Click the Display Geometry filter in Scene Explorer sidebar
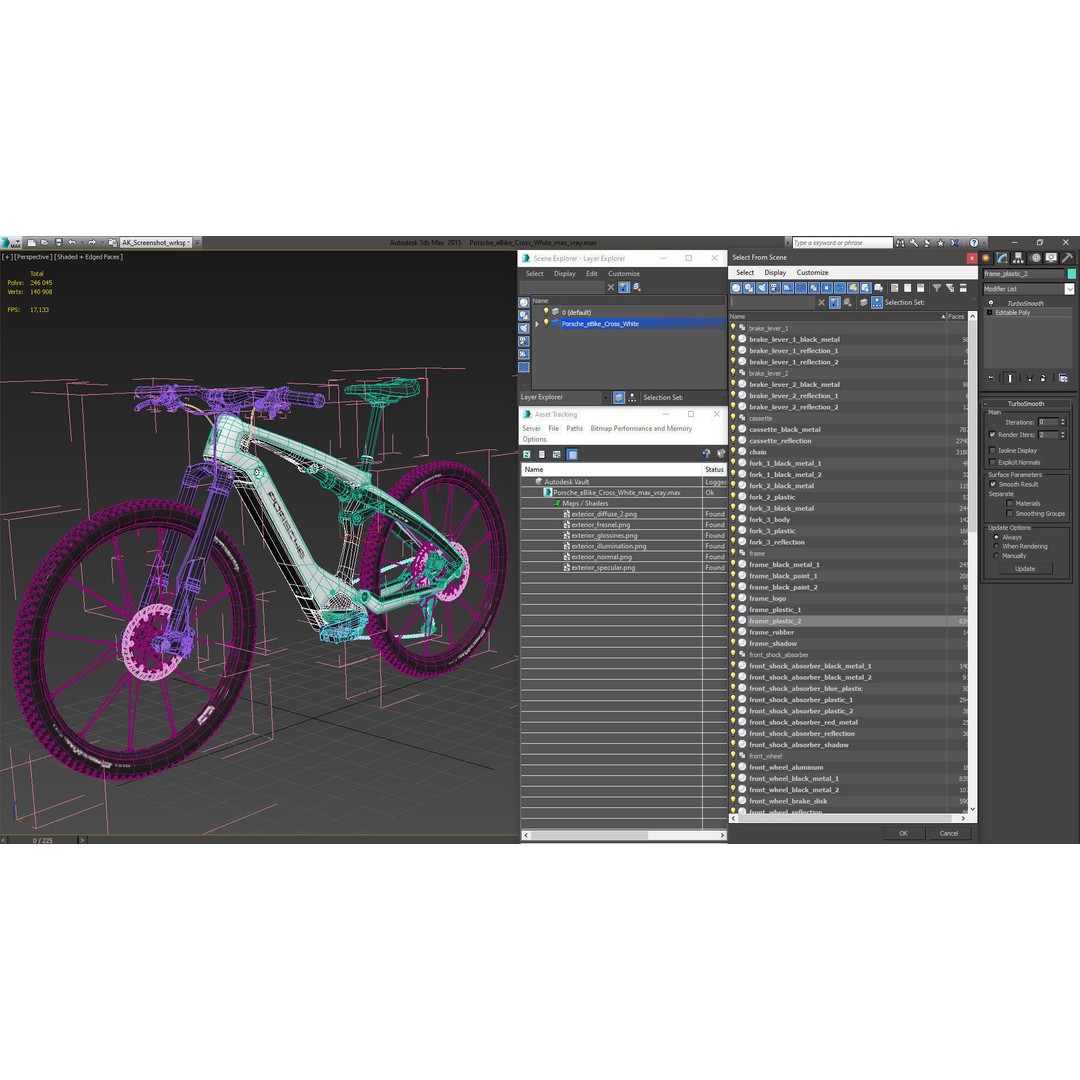The image size is (1080, 1080). pyautogui.click(x=524, y=303)
